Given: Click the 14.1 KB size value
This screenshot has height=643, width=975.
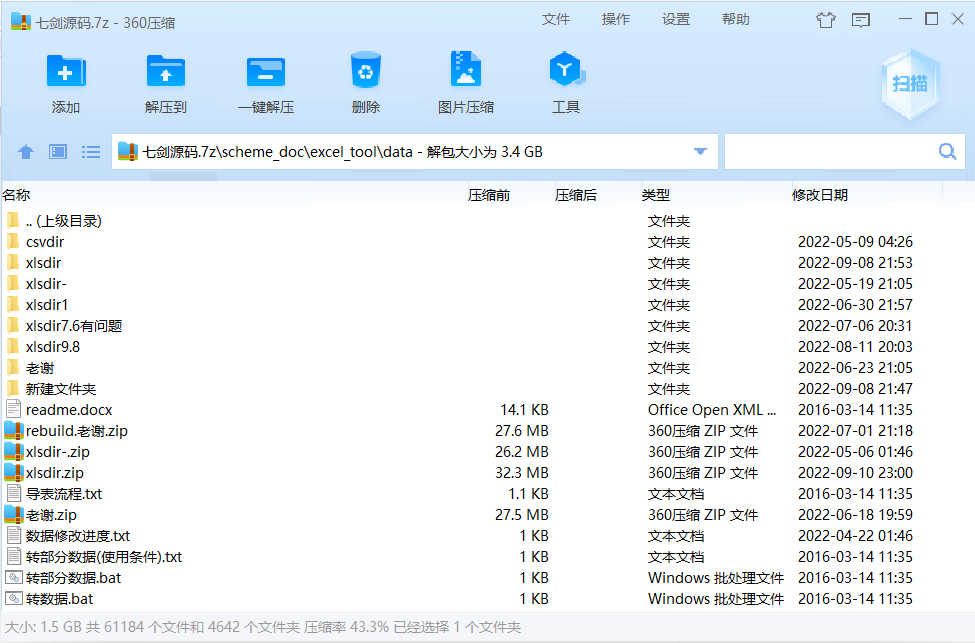Looking at the screenshot, I should tap(524, 410).
